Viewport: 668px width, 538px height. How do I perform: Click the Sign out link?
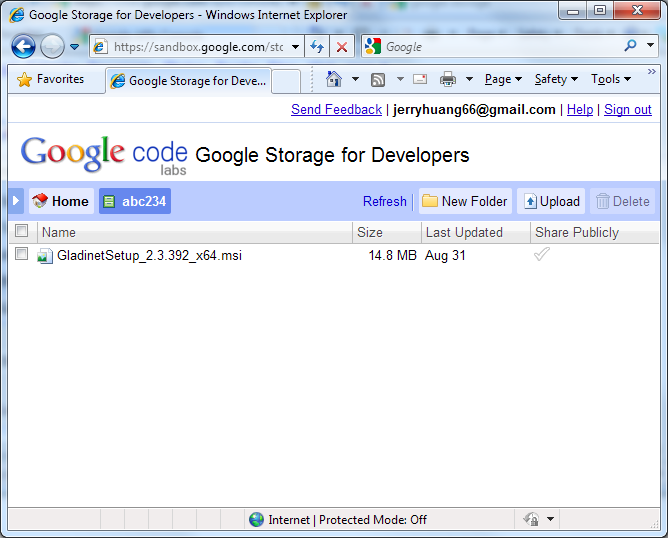pos(628,109)
